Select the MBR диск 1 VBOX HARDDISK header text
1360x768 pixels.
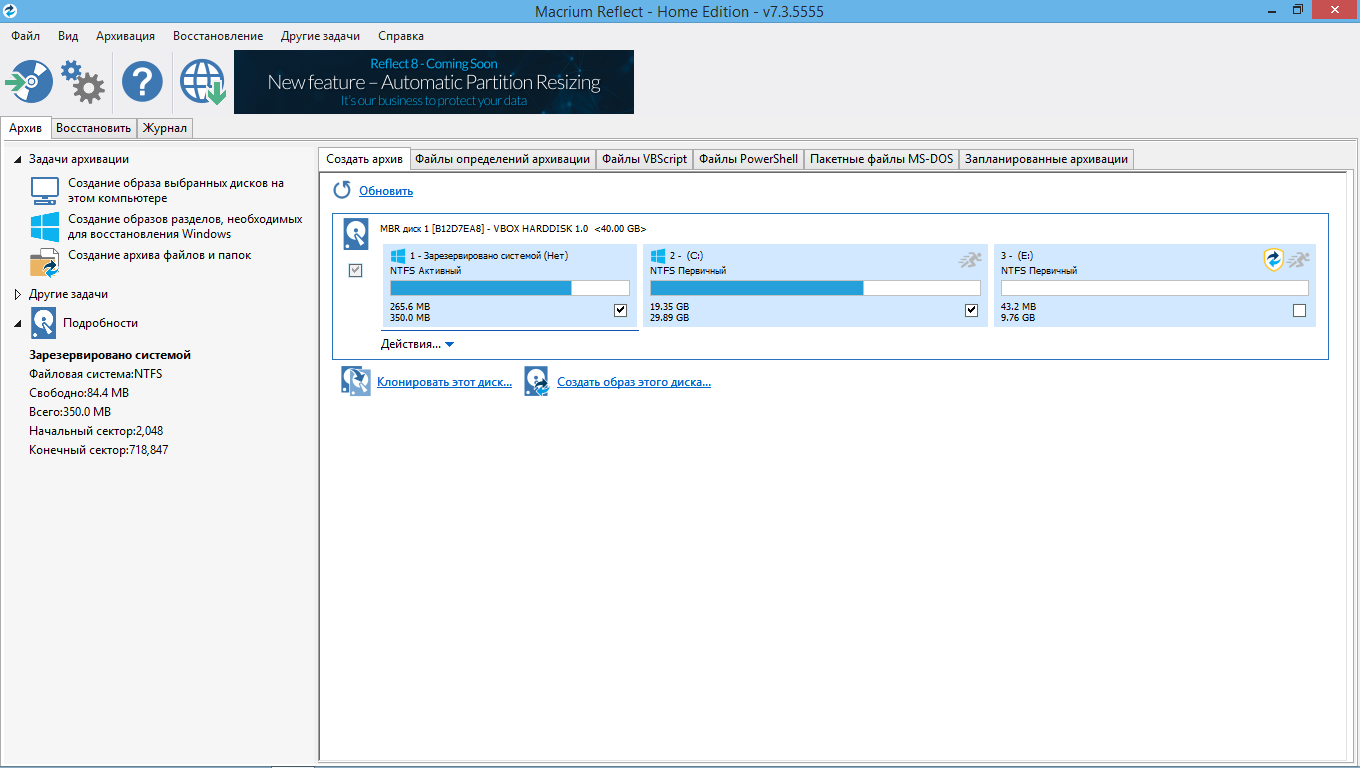(x=513, y=229)
